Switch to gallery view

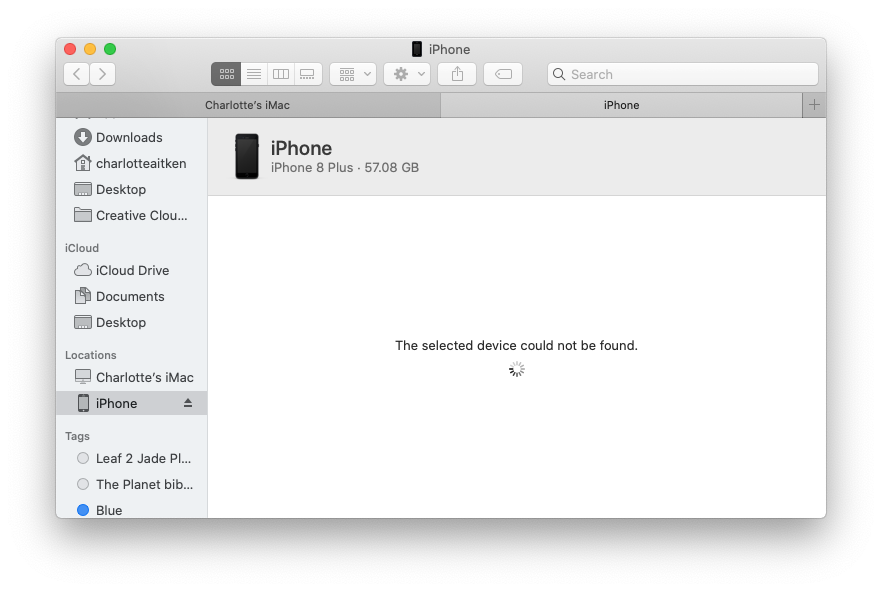pyautogui.click(x=308, y=74)
